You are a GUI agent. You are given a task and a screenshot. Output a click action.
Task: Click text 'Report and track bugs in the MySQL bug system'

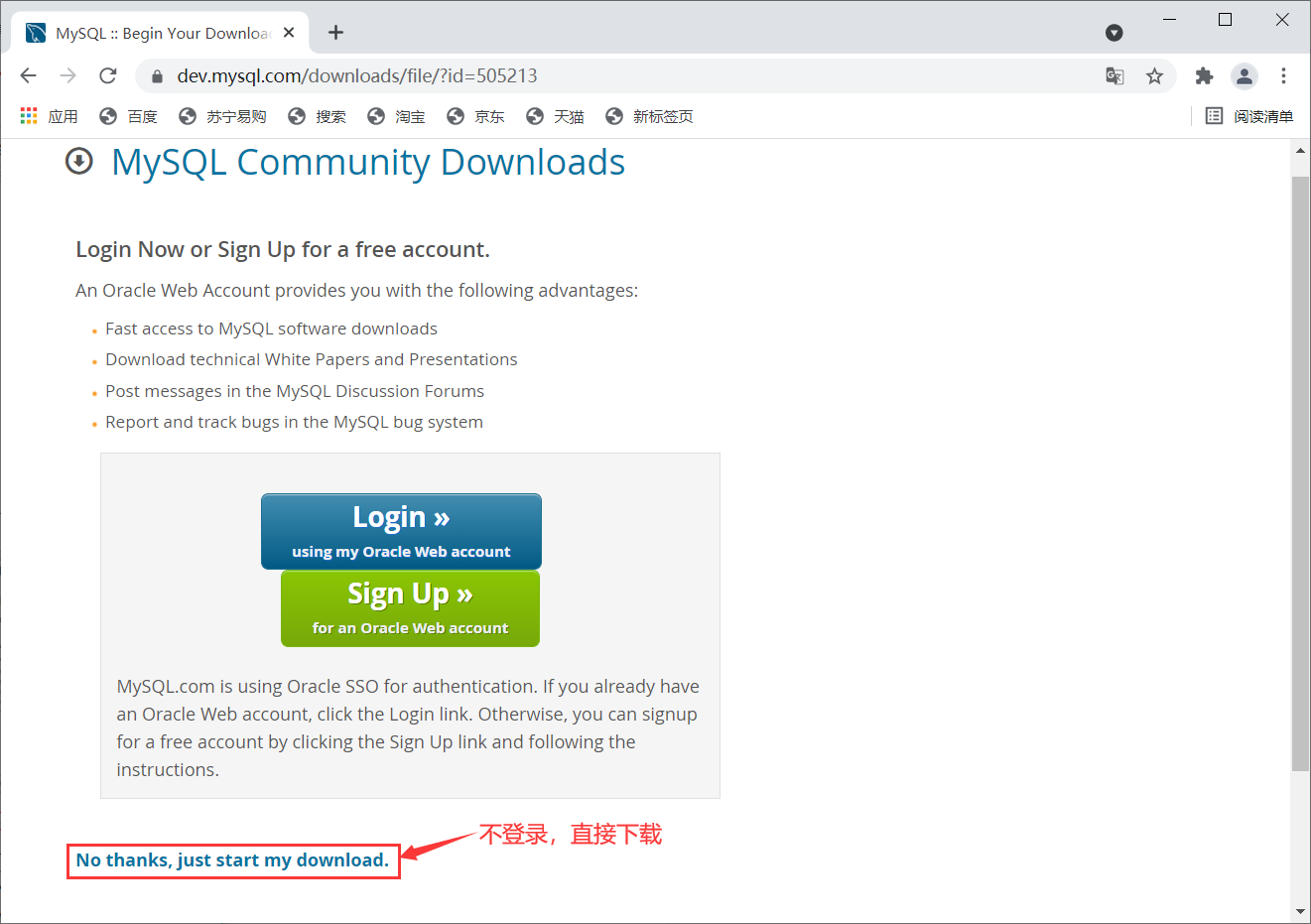click(x=294, y=422)
